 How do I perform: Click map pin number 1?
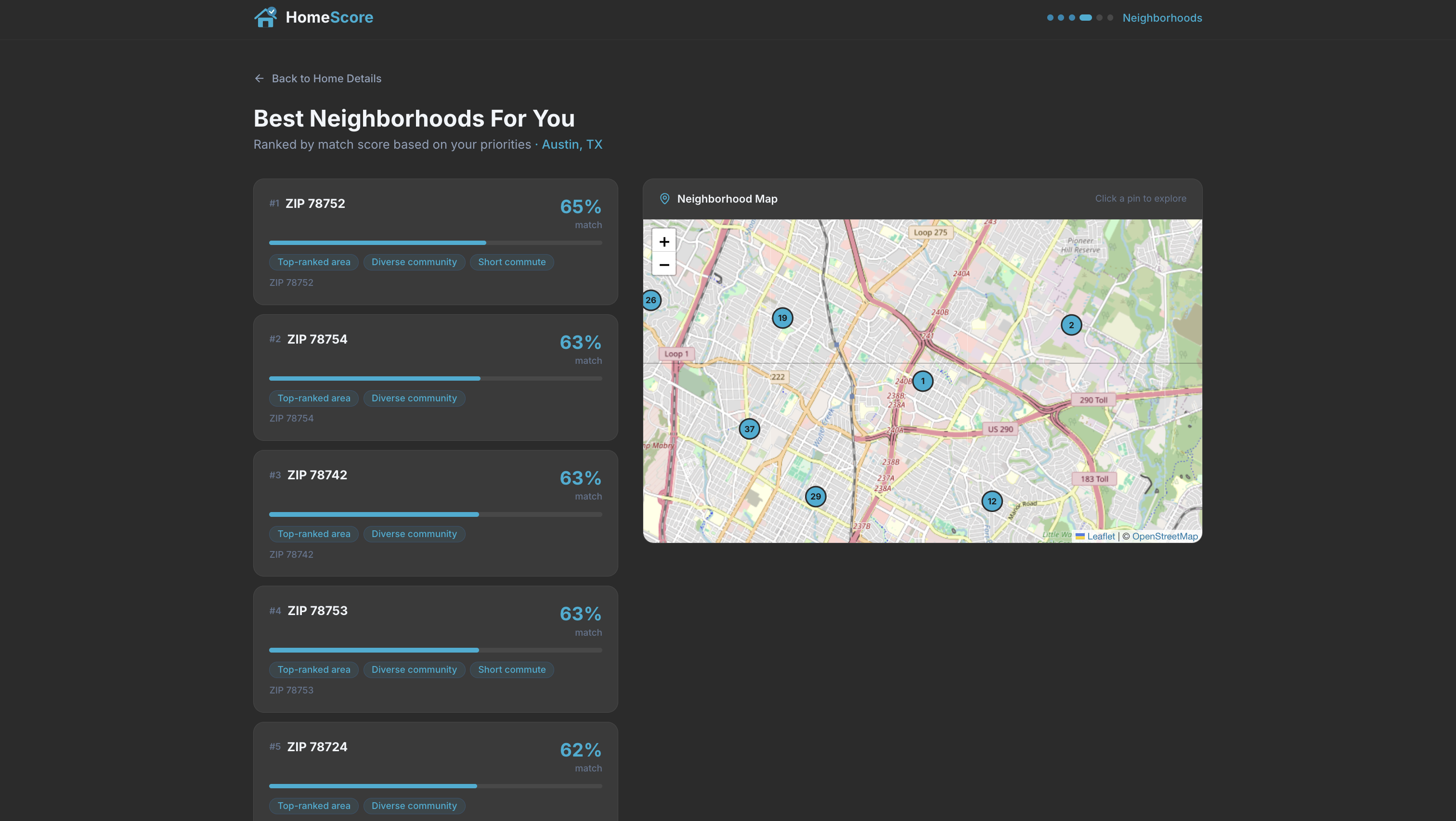pos(923,381)
